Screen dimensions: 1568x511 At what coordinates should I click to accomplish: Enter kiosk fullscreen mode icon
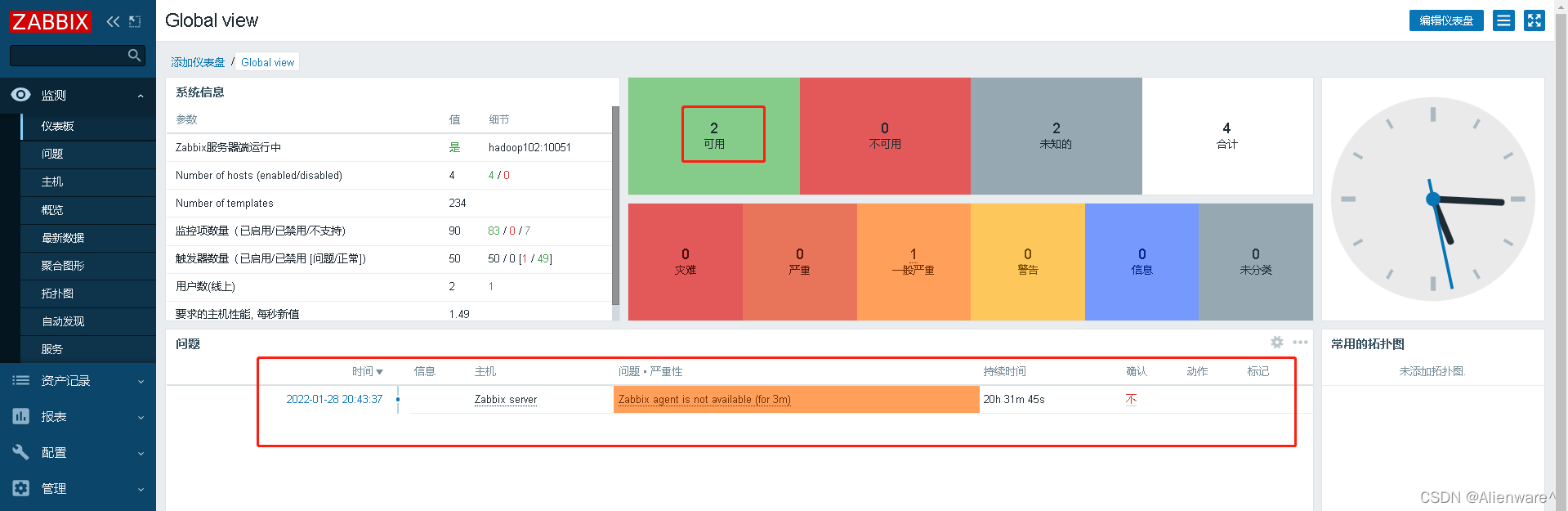tap(1534, 20)
